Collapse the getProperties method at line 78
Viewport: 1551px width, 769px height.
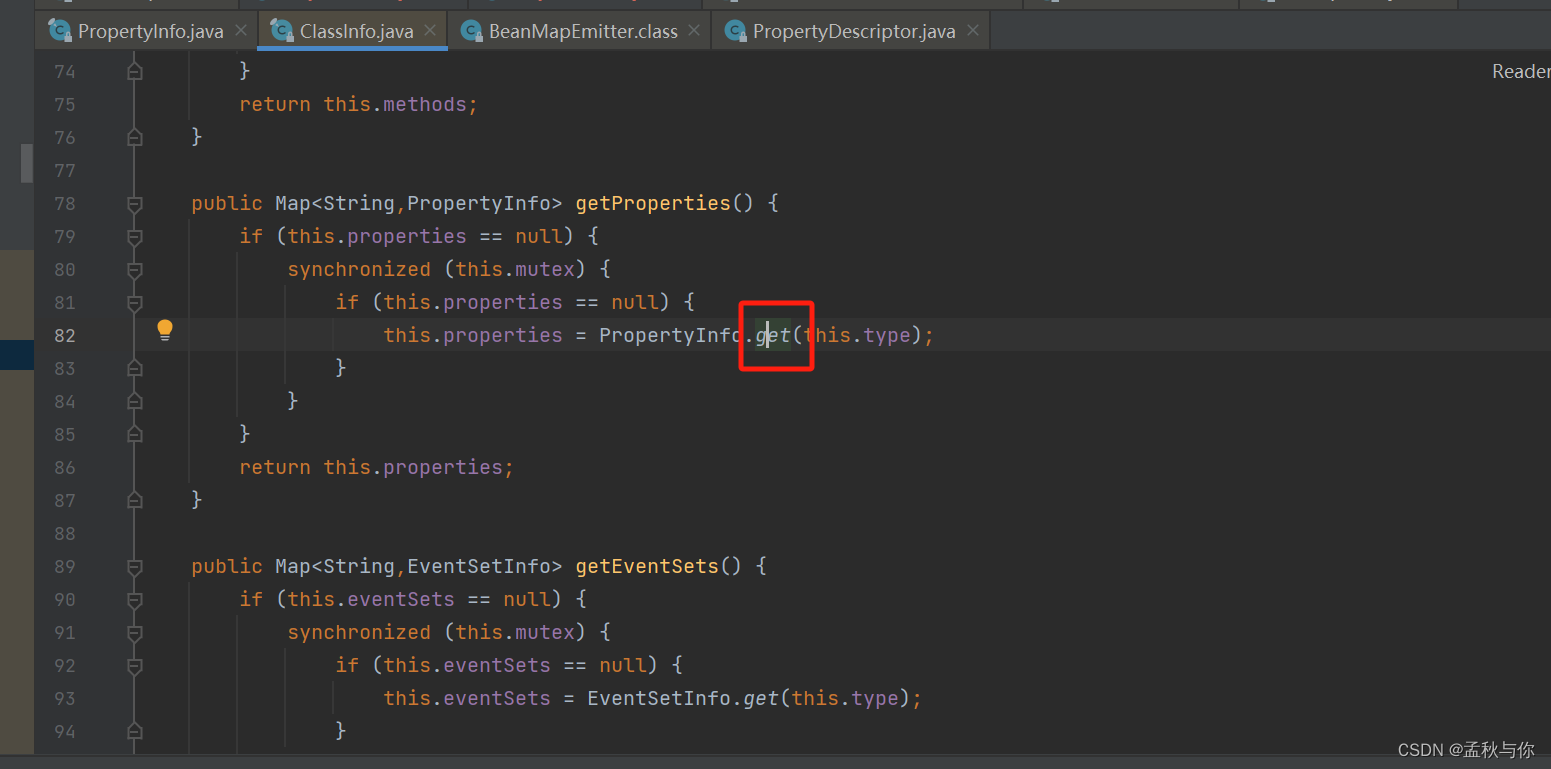135,204
